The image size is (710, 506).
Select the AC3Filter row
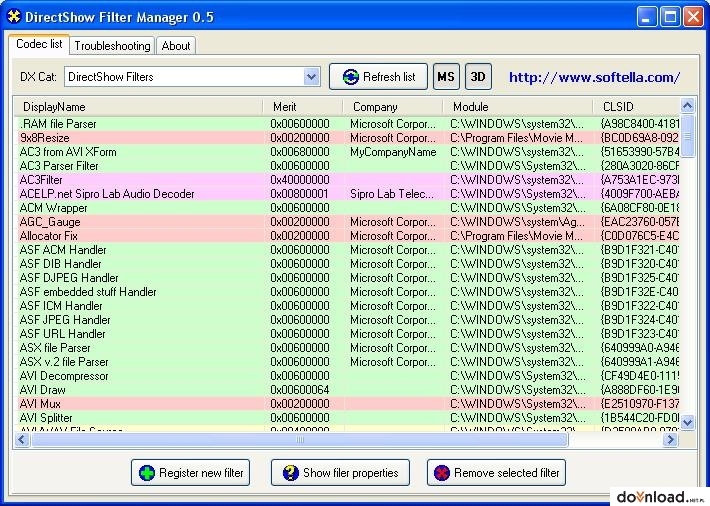tap(347, 180)
